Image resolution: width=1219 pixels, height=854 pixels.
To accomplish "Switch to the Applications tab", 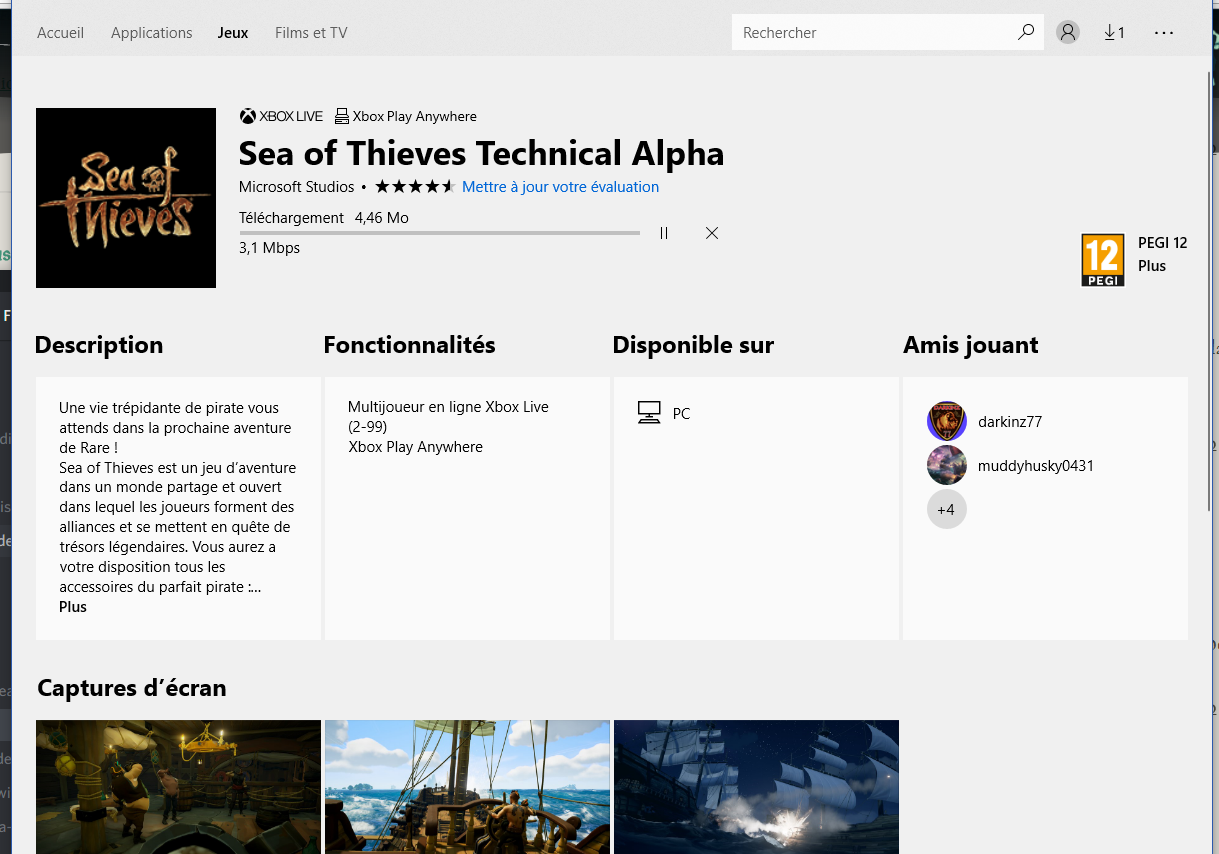I will pos(151,32).
